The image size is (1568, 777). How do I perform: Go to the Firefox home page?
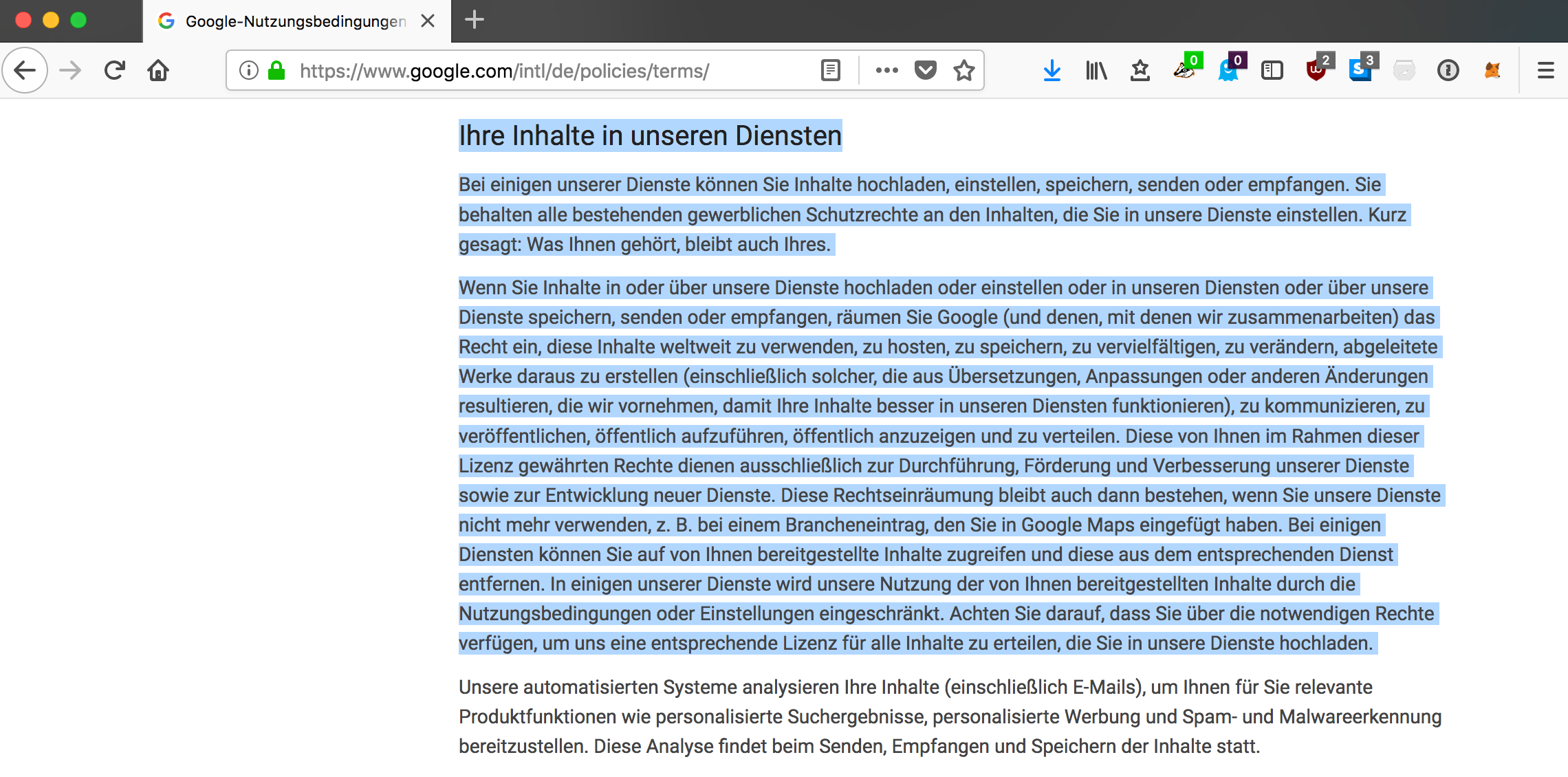[158, 70]
